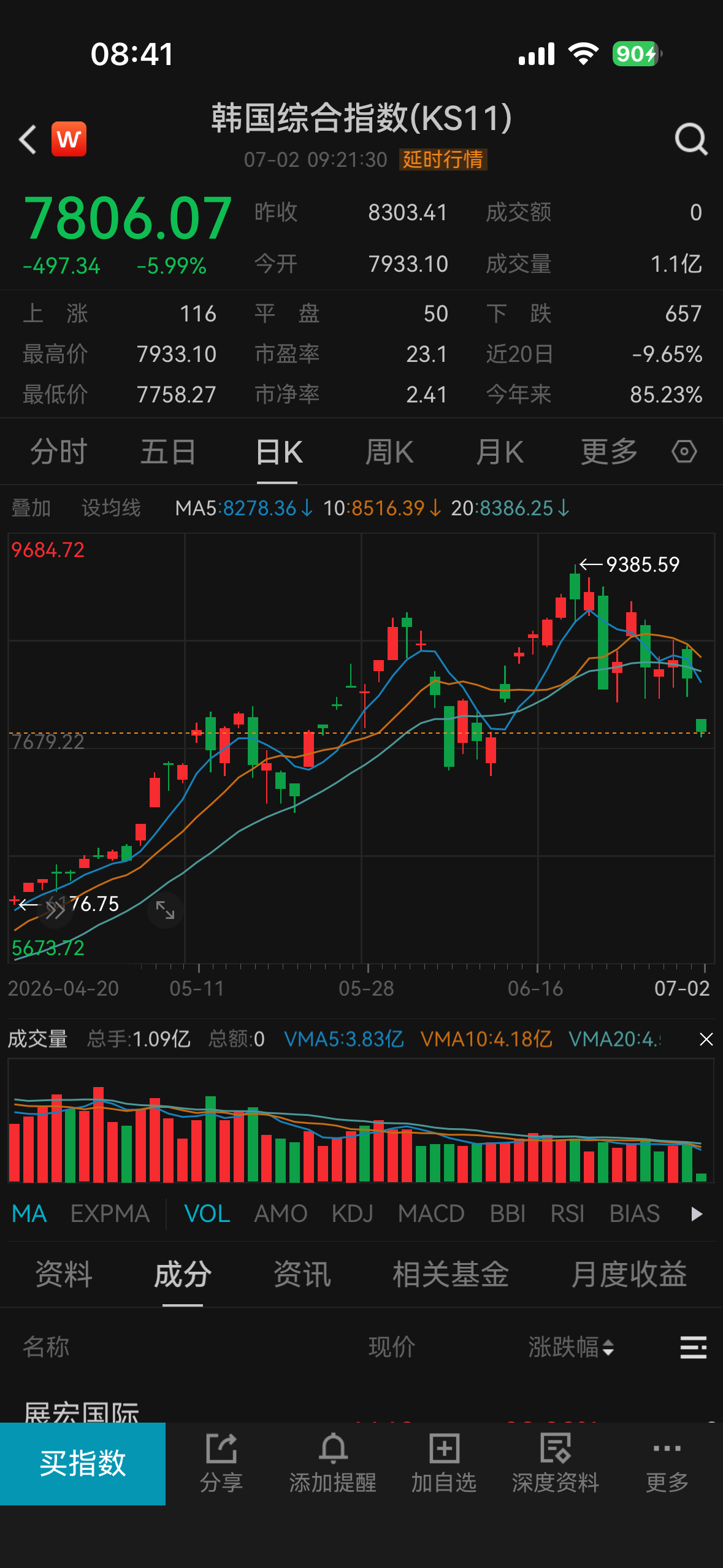The height and width of the screenshot is (1568, 723).
Task: Tap the Wi-Fi icon in status bar
Action: click(x=583, y=54)
